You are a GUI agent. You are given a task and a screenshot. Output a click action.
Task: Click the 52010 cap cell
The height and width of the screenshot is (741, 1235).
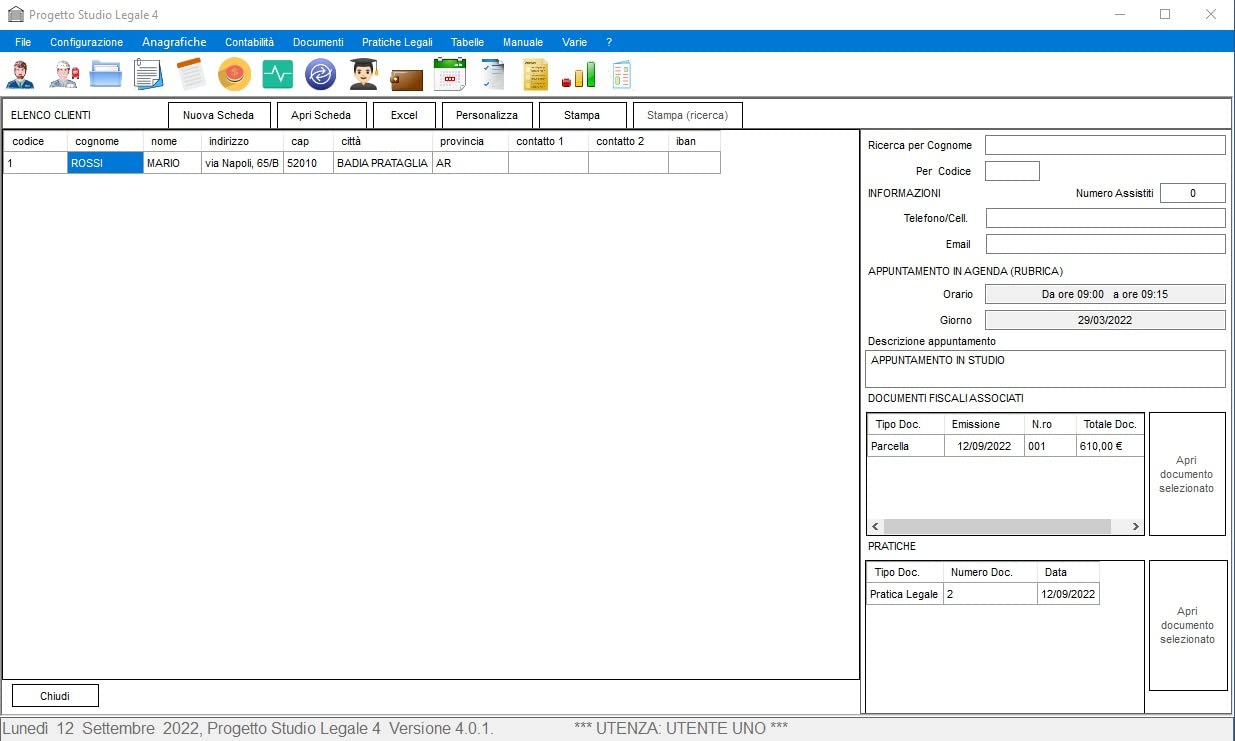[x=309, y=163]
